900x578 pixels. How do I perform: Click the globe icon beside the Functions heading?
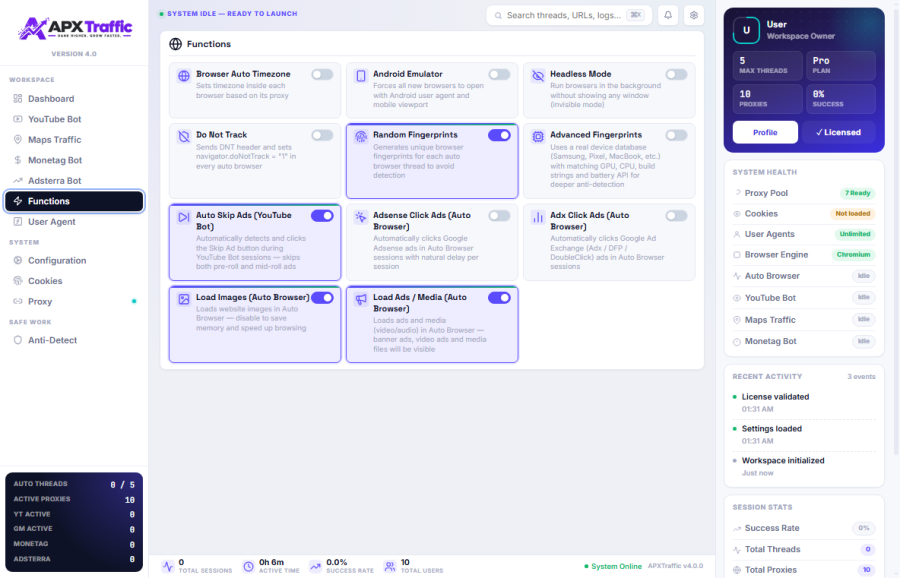click(176, 44)
